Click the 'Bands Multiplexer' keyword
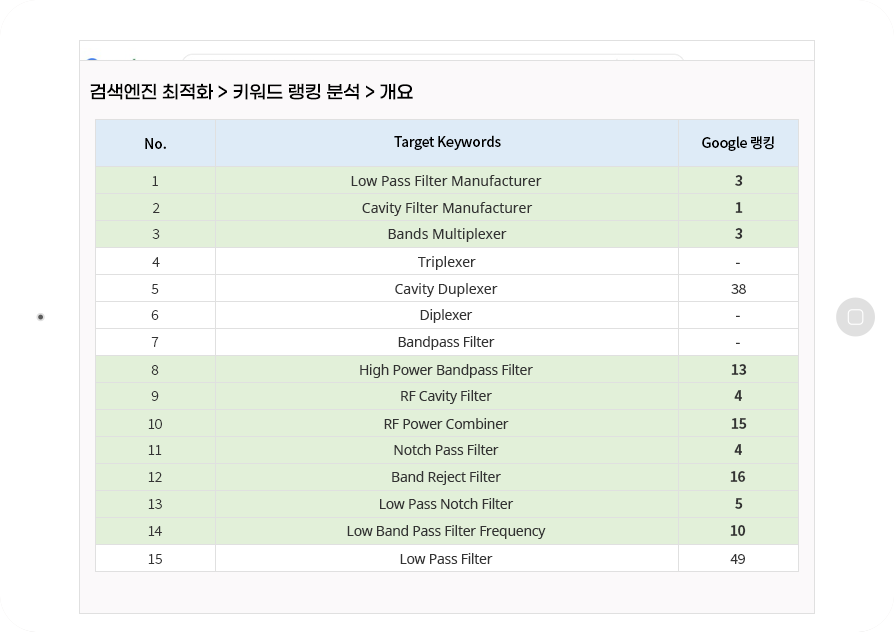Image resolution: width=894 pixels, height=632 pixels. [x=446, y=234]
